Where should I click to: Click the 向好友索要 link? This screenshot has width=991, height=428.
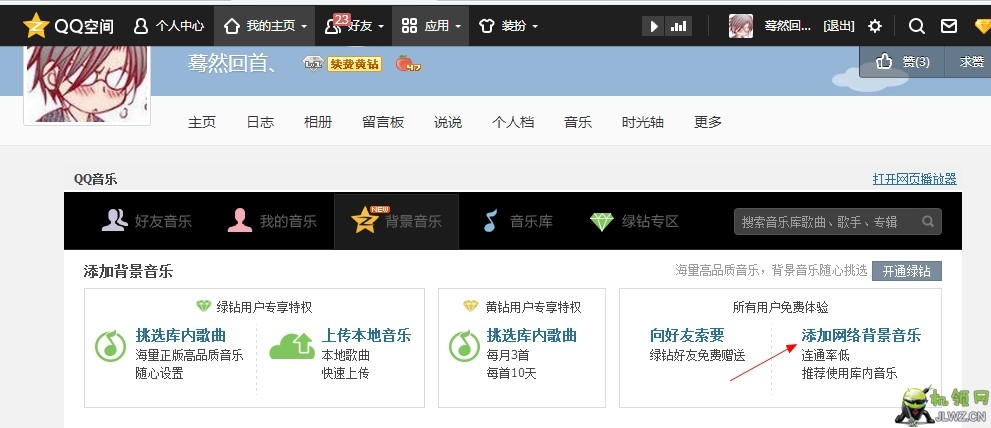[687, 335]
